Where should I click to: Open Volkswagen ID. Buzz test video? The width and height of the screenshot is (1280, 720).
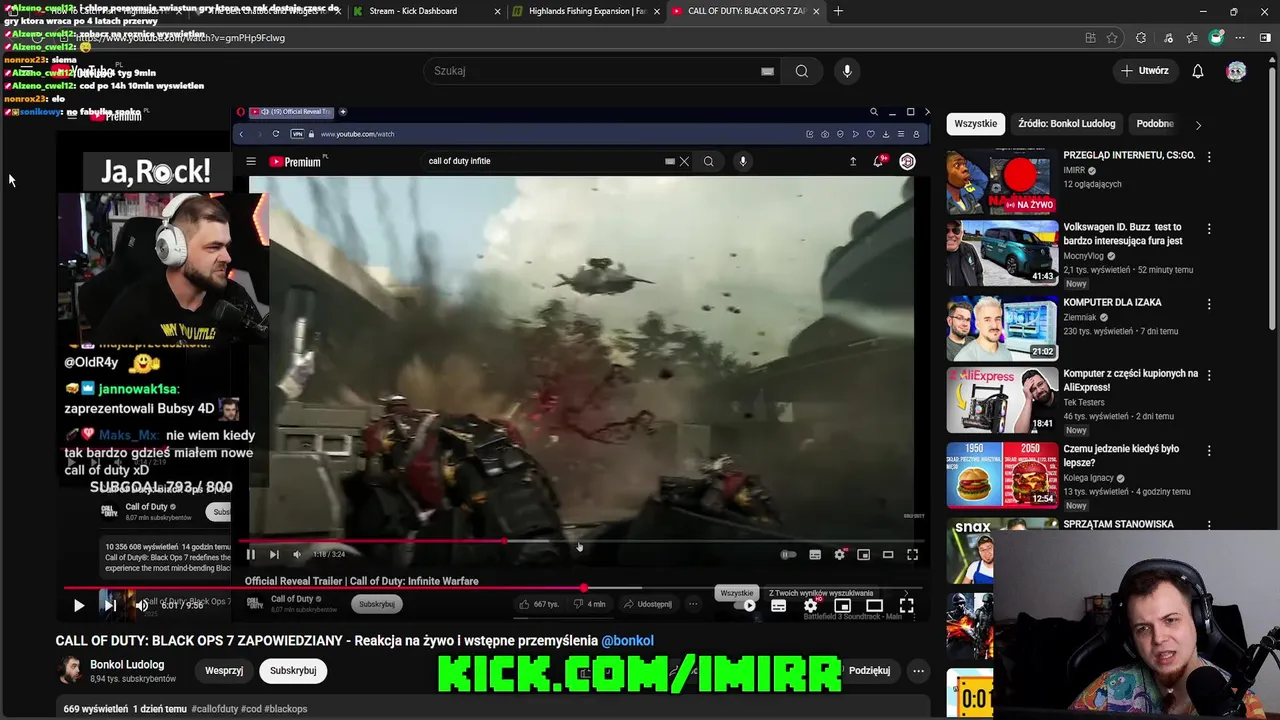1002,253
